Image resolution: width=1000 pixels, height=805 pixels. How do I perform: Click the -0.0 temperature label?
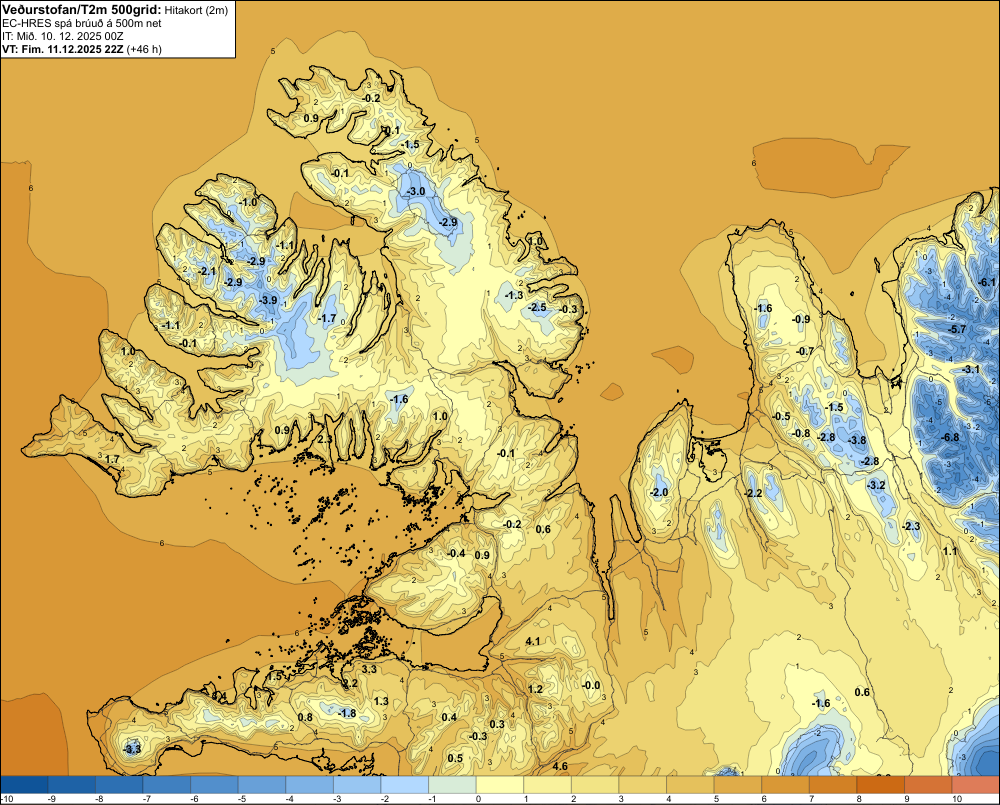(591, 685)
